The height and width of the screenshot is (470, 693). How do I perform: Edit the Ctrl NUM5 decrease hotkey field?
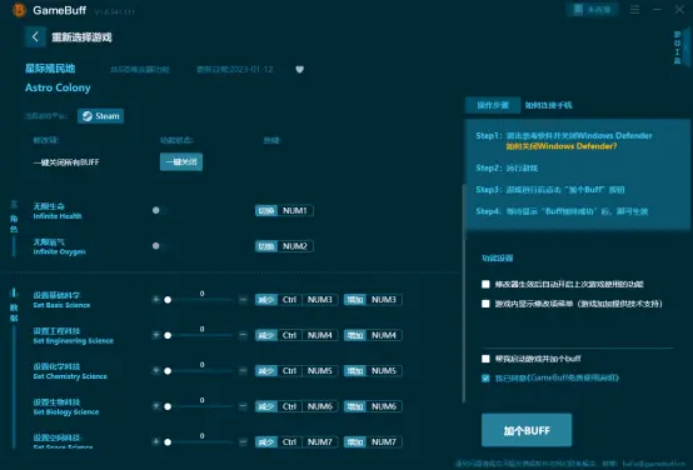(x=308, y=371)
